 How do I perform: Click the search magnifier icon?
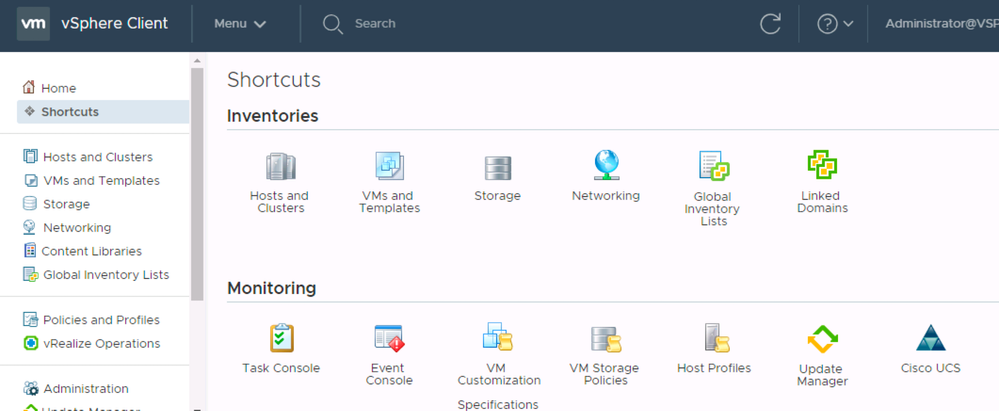(x=333, y=25)
